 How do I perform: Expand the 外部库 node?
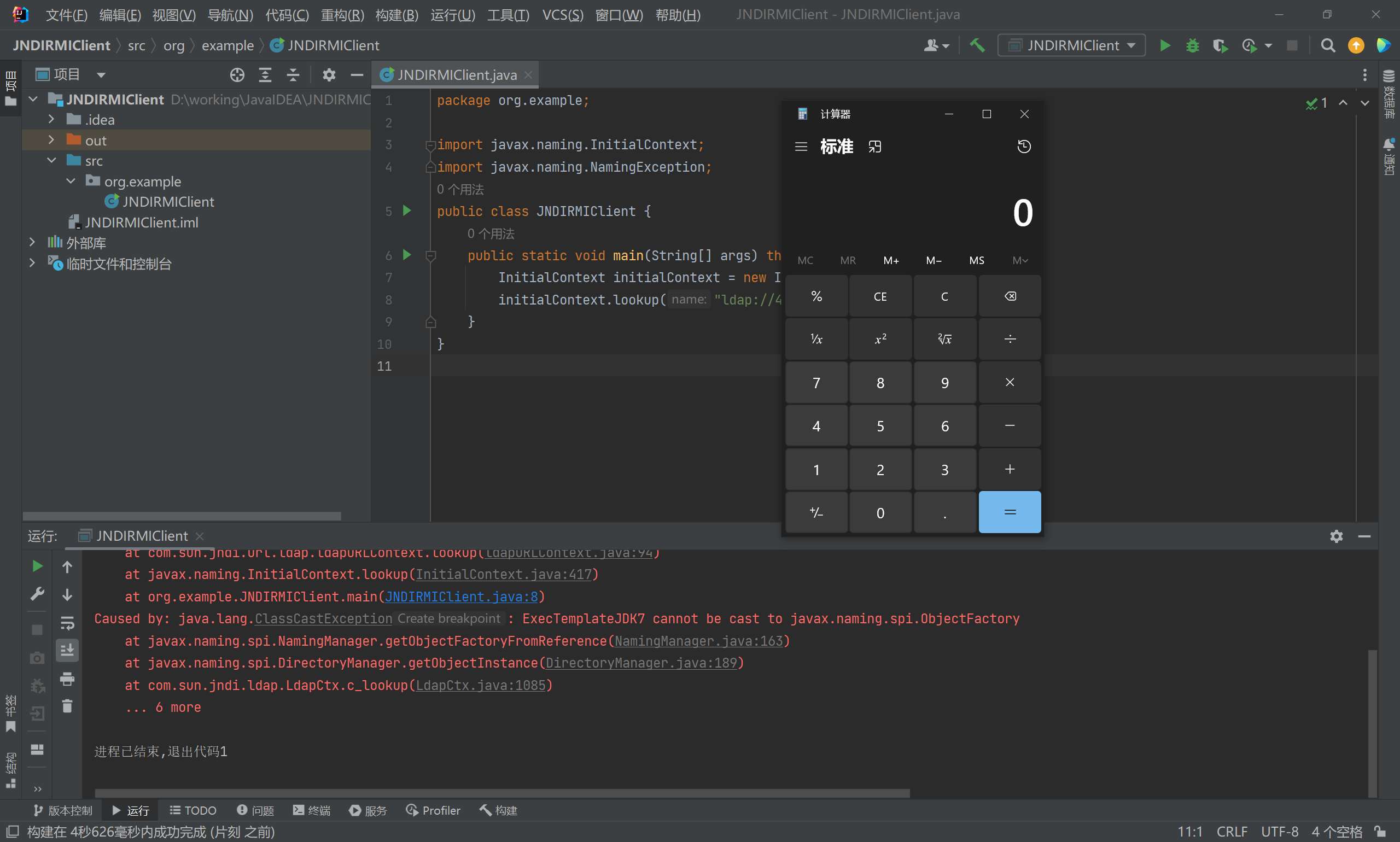coord(32,242)
